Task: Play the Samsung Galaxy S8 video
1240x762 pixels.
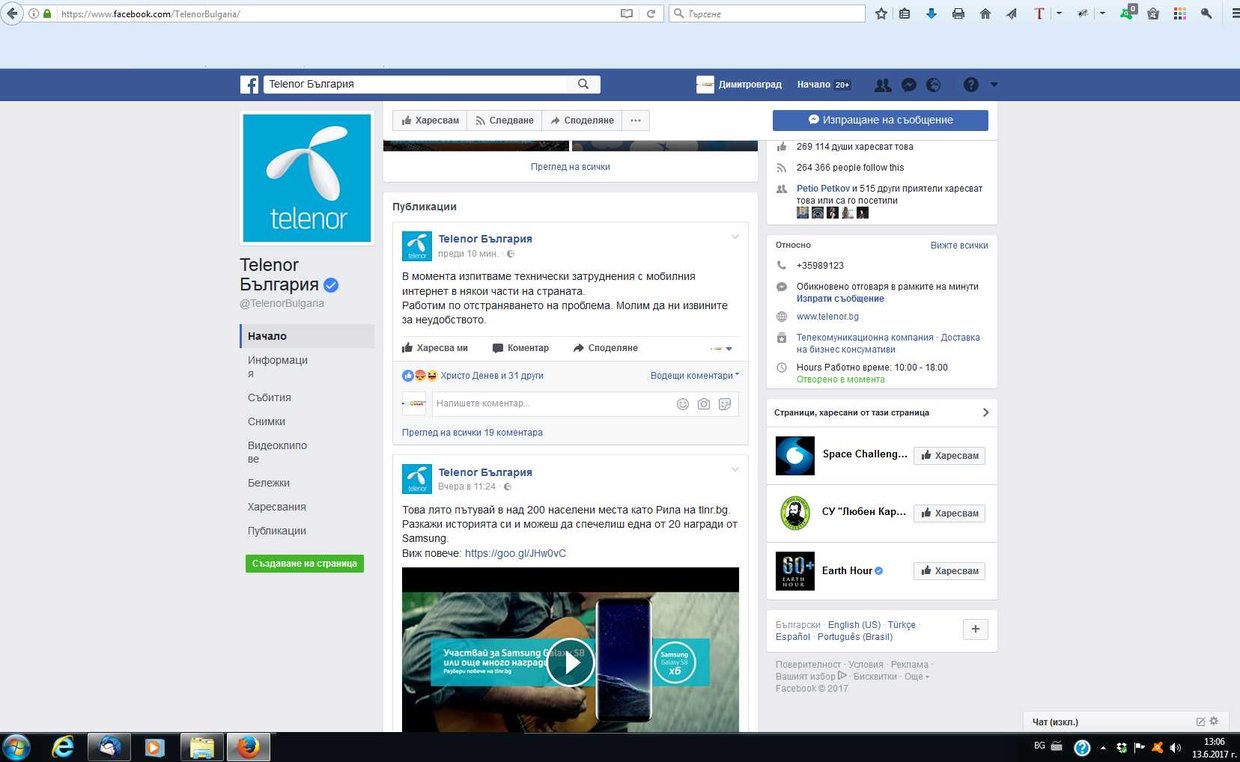Action: click(x=570, y=662)
